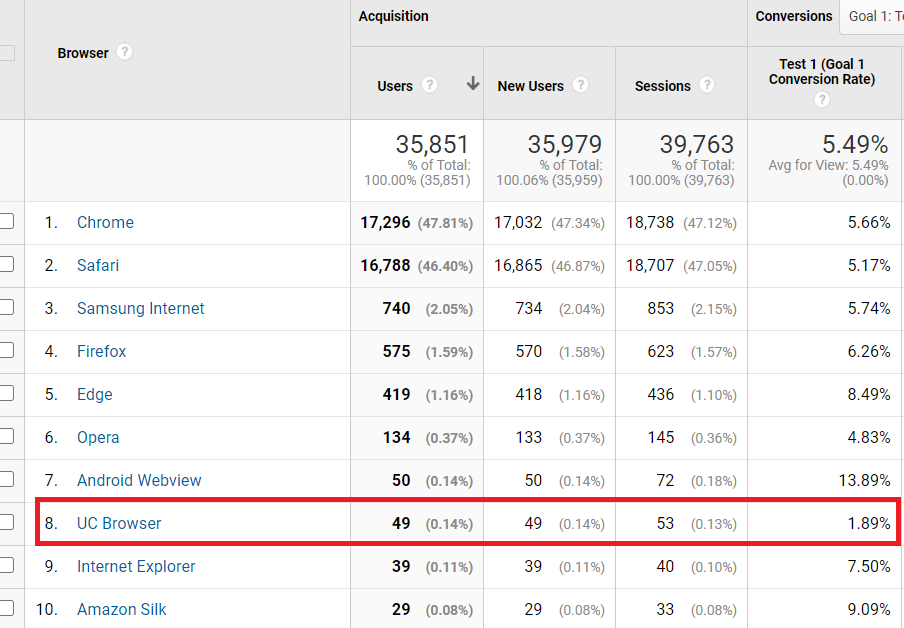This screenshot has height=628, width=904.
Task: Click the Acquisition group header
Action: tap(393, 16)
